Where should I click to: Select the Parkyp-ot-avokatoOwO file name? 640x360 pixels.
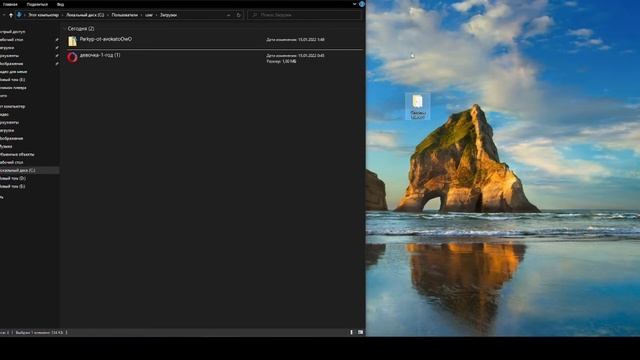pyautogui.click(x=106, y=39)
